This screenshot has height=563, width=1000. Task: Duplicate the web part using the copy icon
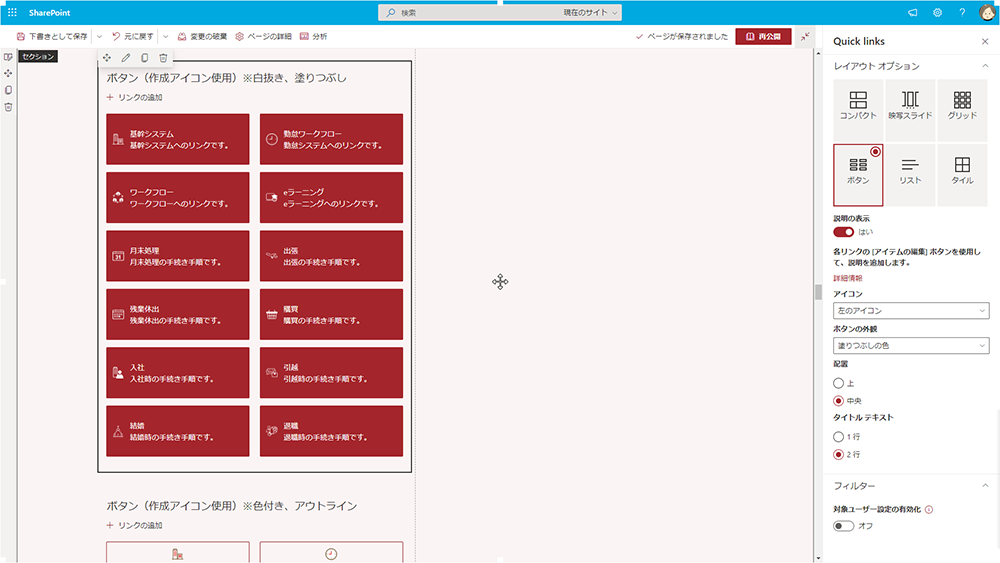click(x=144, y=58)
